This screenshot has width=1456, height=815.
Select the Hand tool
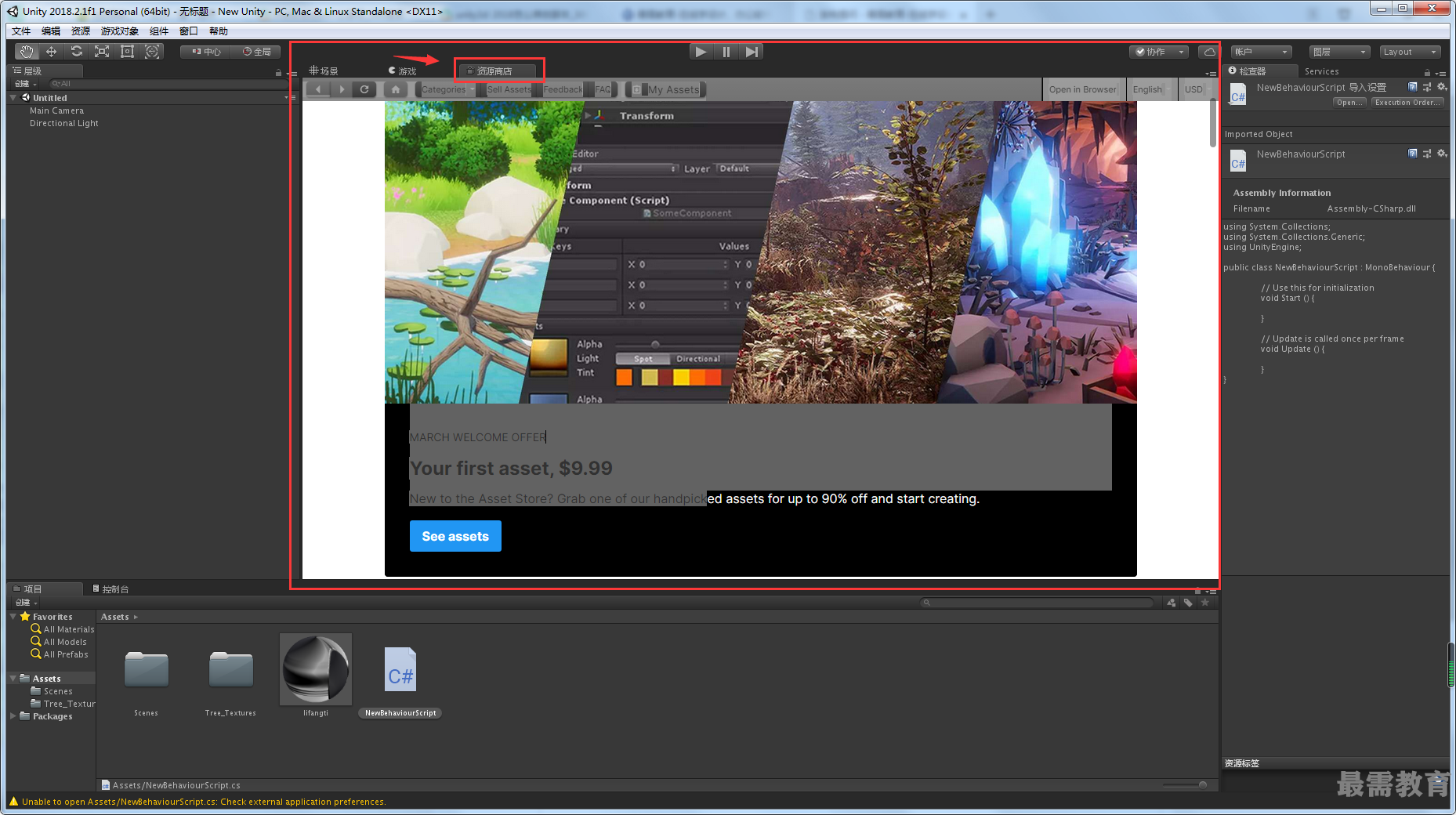[x=27, y=52]
